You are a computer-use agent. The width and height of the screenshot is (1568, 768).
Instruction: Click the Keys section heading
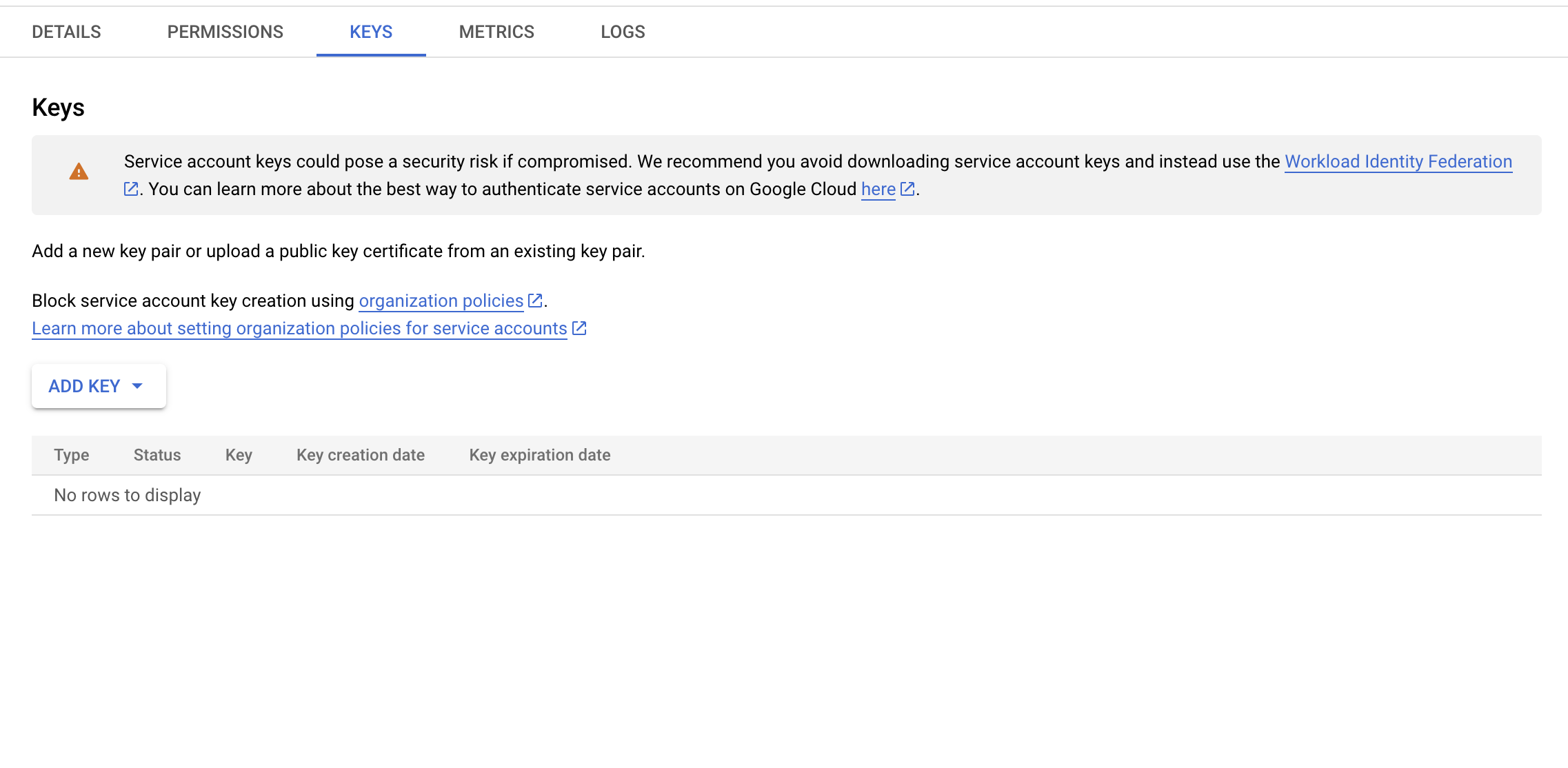tap(58, 108)
